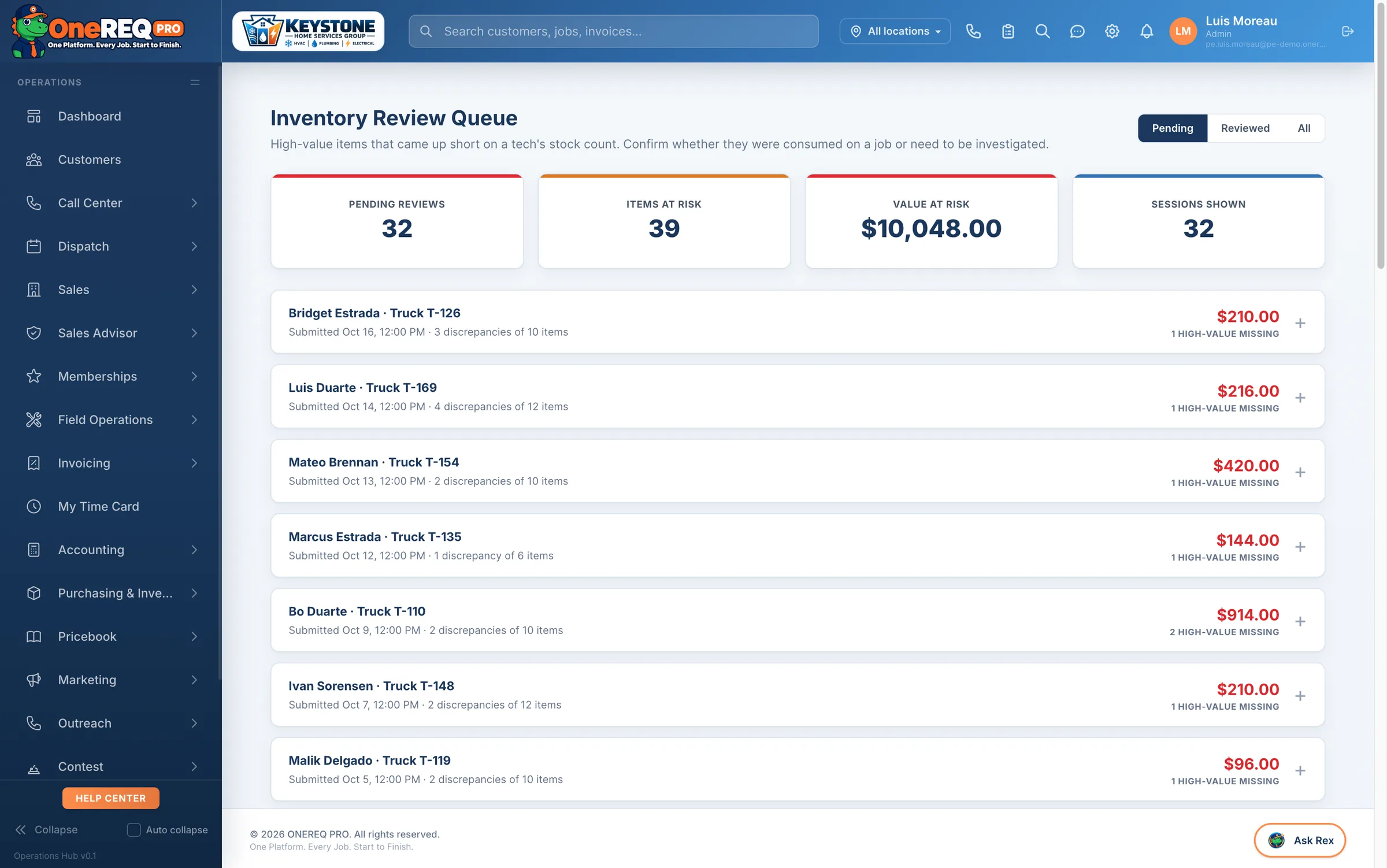Expand the Pricebook submenu chevron
Screen dimensions: 1387x868
(194, 636)
